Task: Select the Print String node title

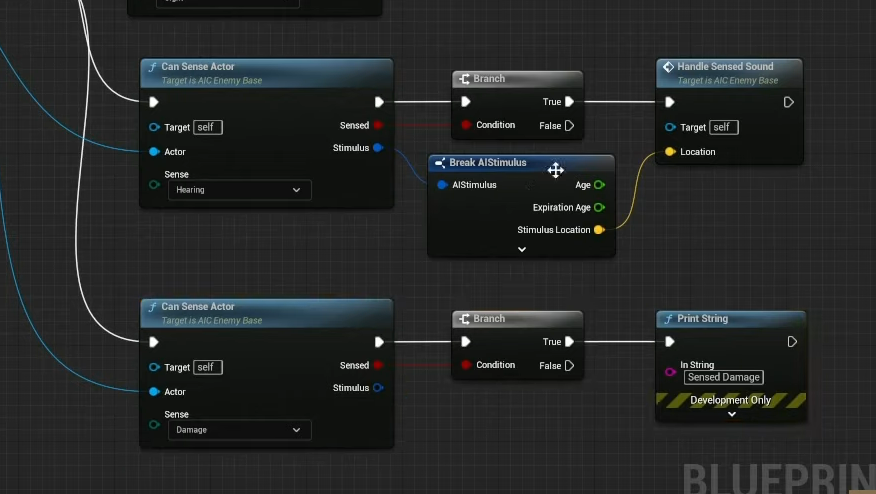Action: click(x=702, y=319)
